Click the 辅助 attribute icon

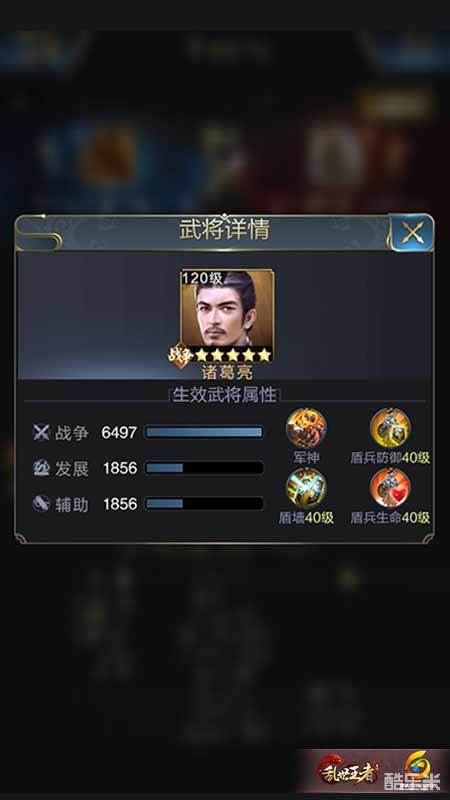41,504
